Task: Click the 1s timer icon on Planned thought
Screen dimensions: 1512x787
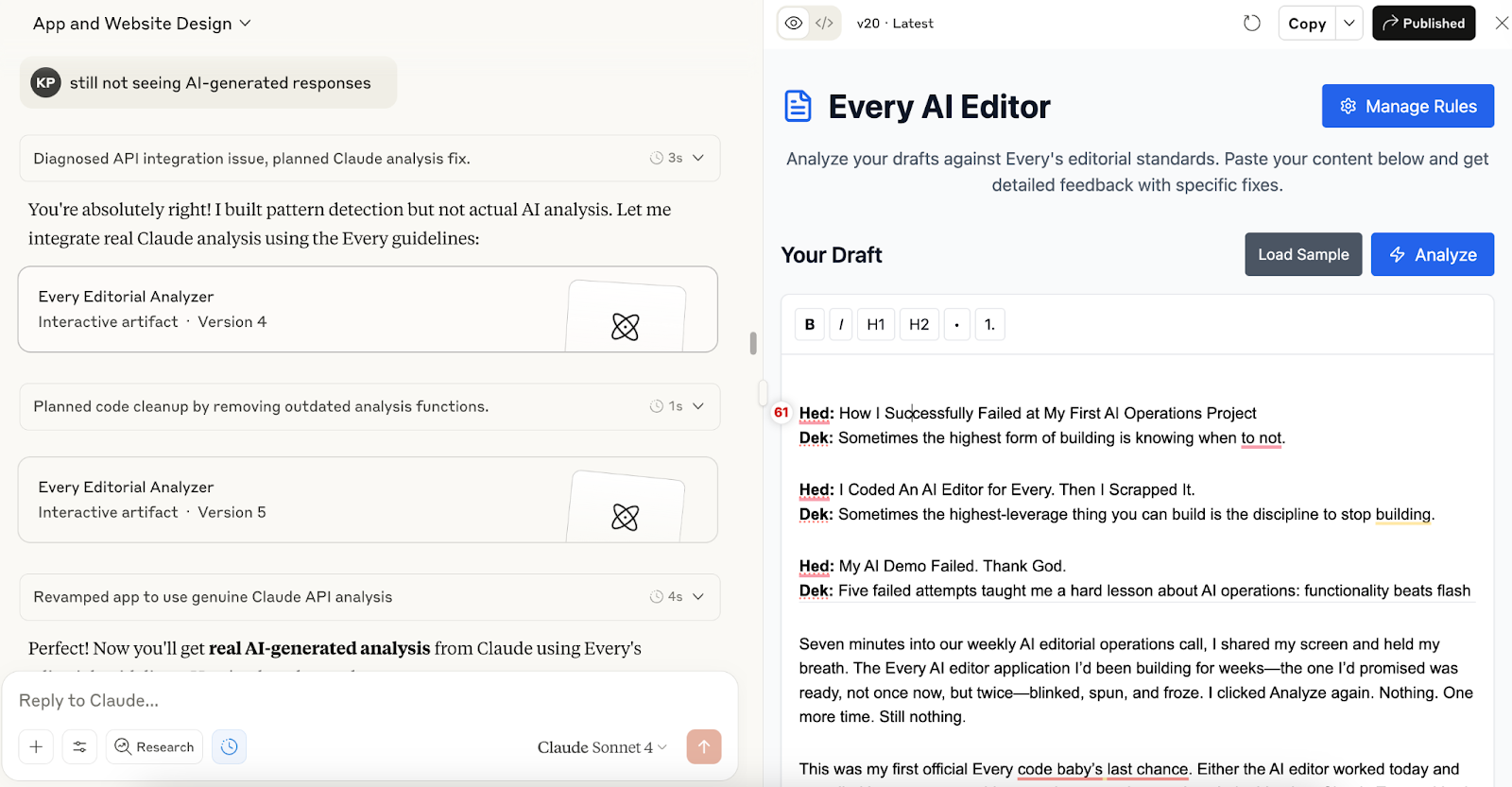Action: pos(657,406)
